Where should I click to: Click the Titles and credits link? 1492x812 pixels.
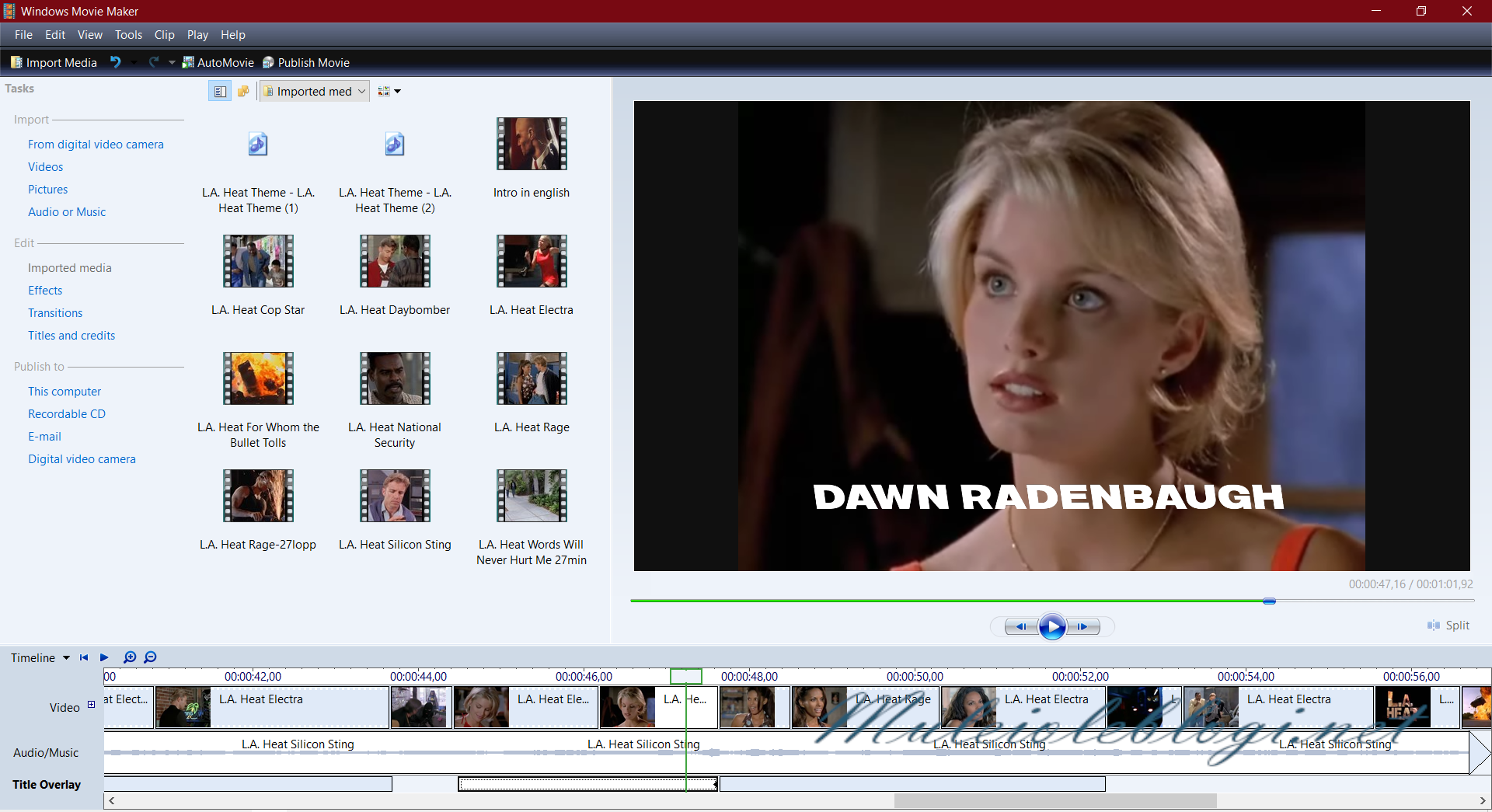[71, 336]
